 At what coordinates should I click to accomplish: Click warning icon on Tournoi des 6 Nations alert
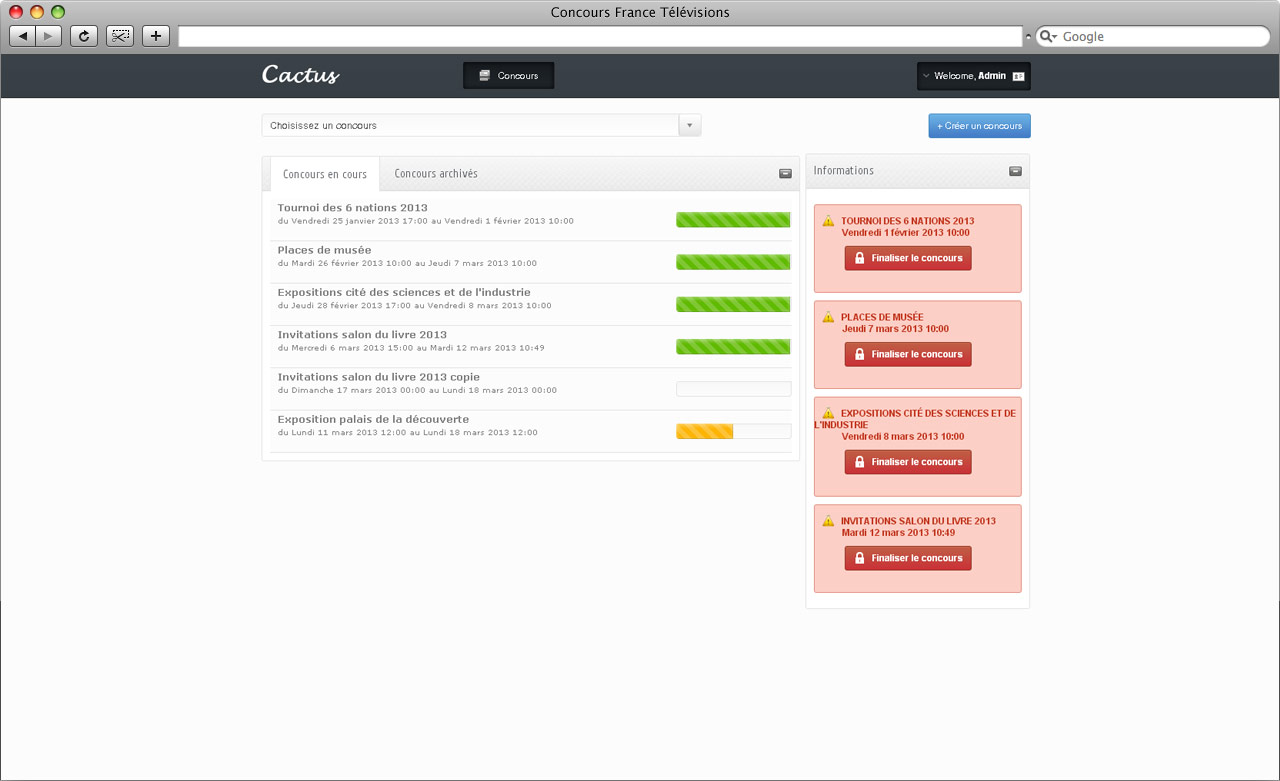click(x=828, y=221)
